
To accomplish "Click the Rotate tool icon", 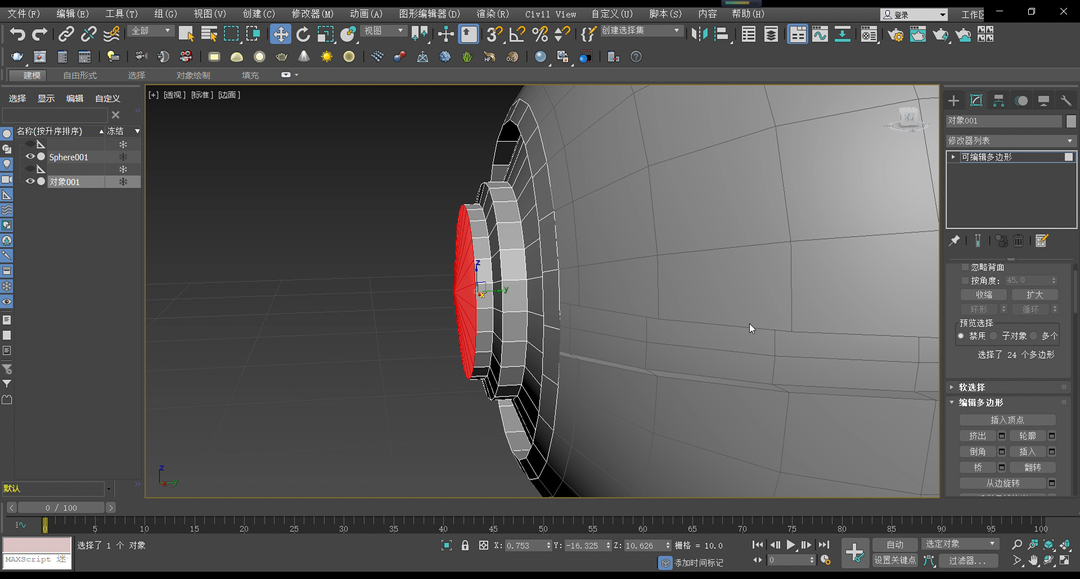I will (303, 34).
